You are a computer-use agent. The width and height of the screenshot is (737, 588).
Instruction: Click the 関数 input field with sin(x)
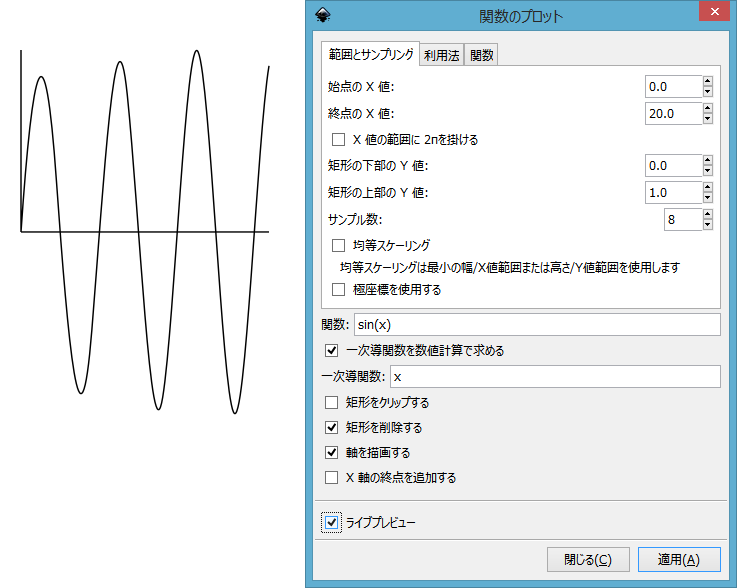coord(537,325)
